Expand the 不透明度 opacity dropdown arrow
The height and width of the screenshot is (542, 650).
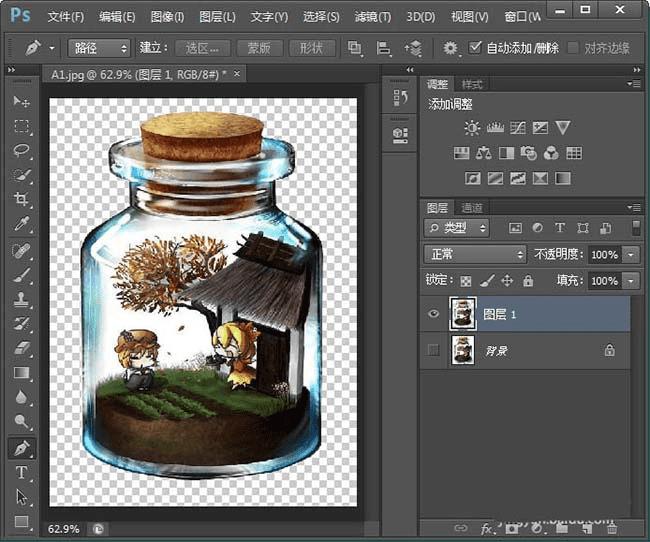pyautogui.click(x=631, y=255)
